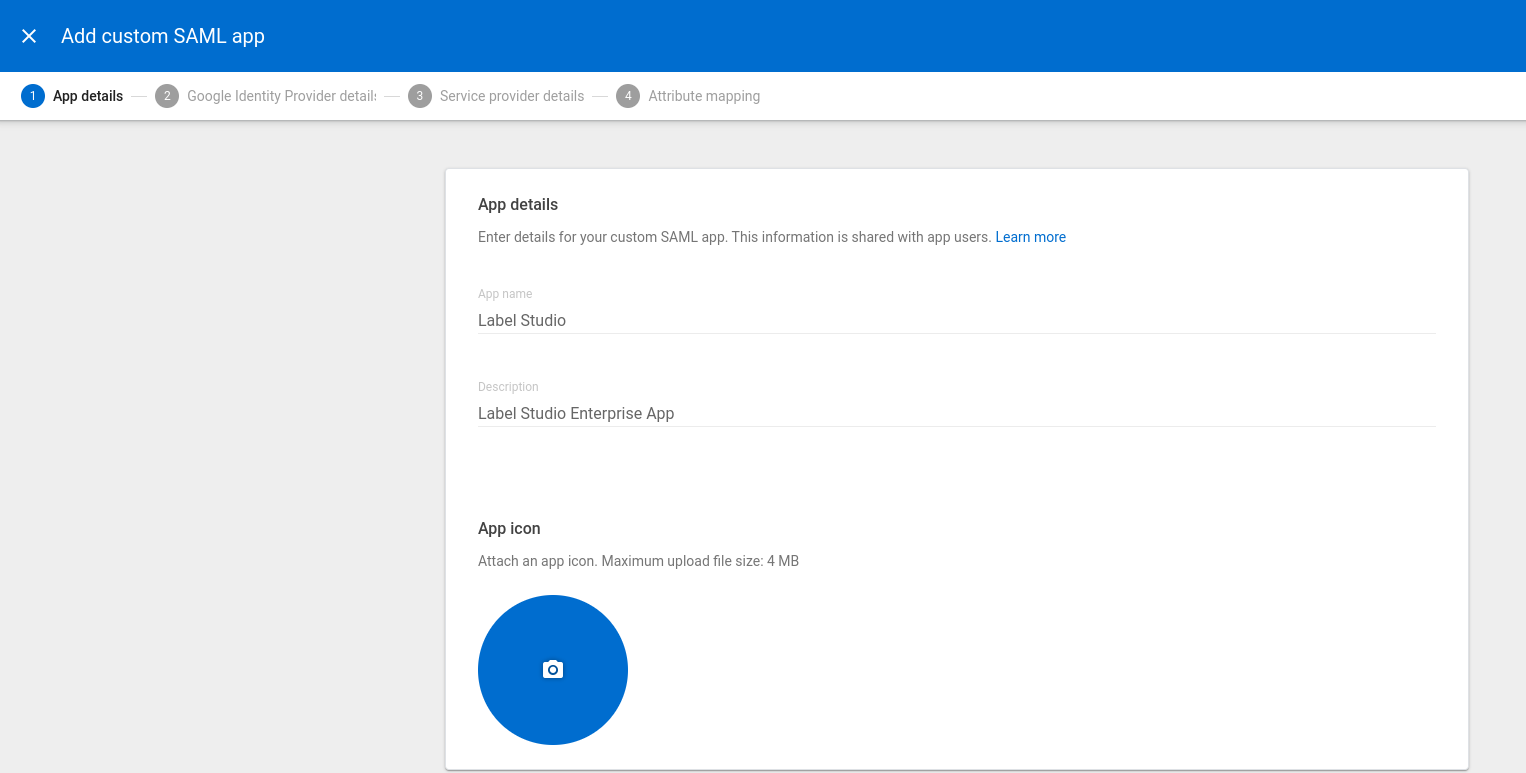Focus the App name field with Label Studio
The image size is (1526, 773).
point(956,320)
